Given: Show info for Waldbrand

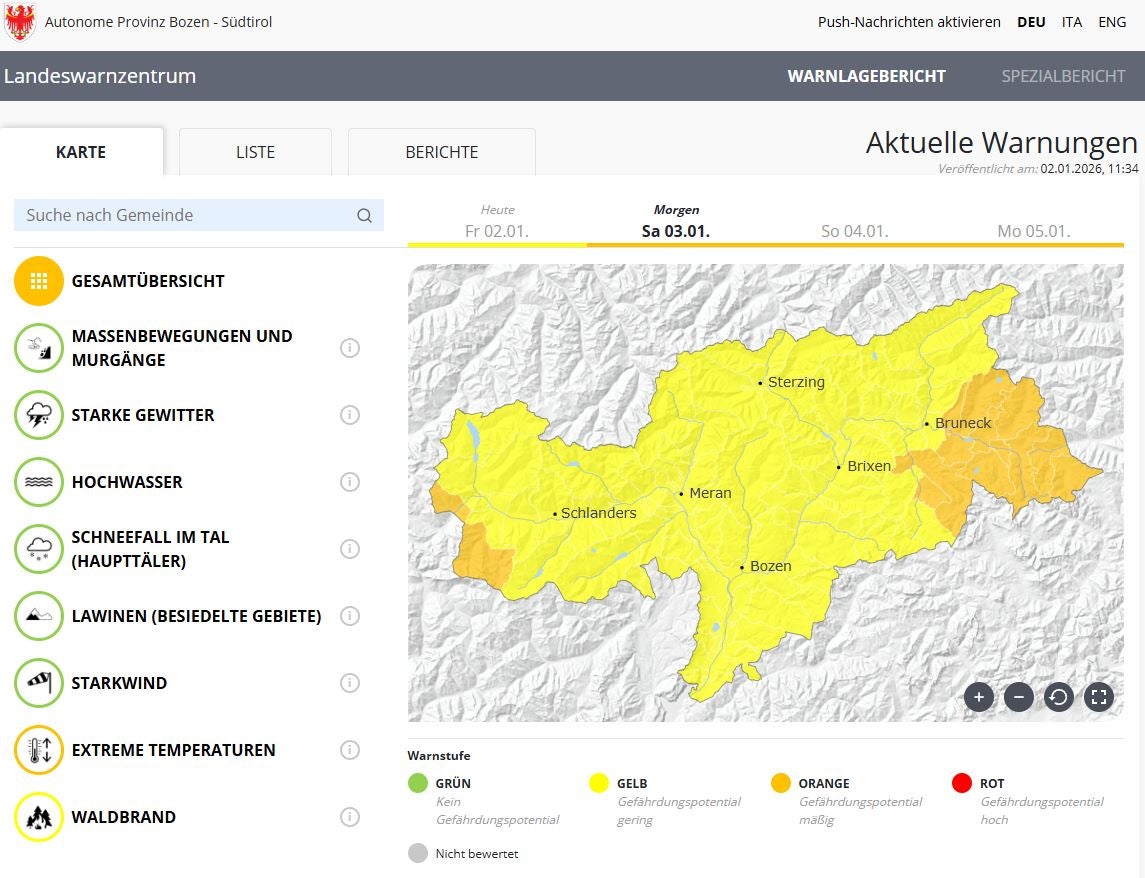Looking at the screenshot, I should 350,817.
